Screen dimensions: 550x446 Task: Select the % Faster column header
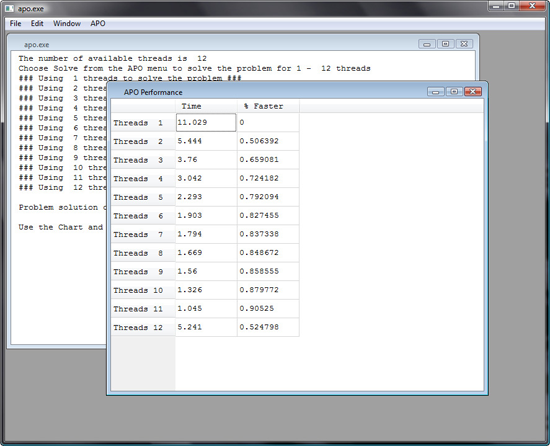(268, 106)
